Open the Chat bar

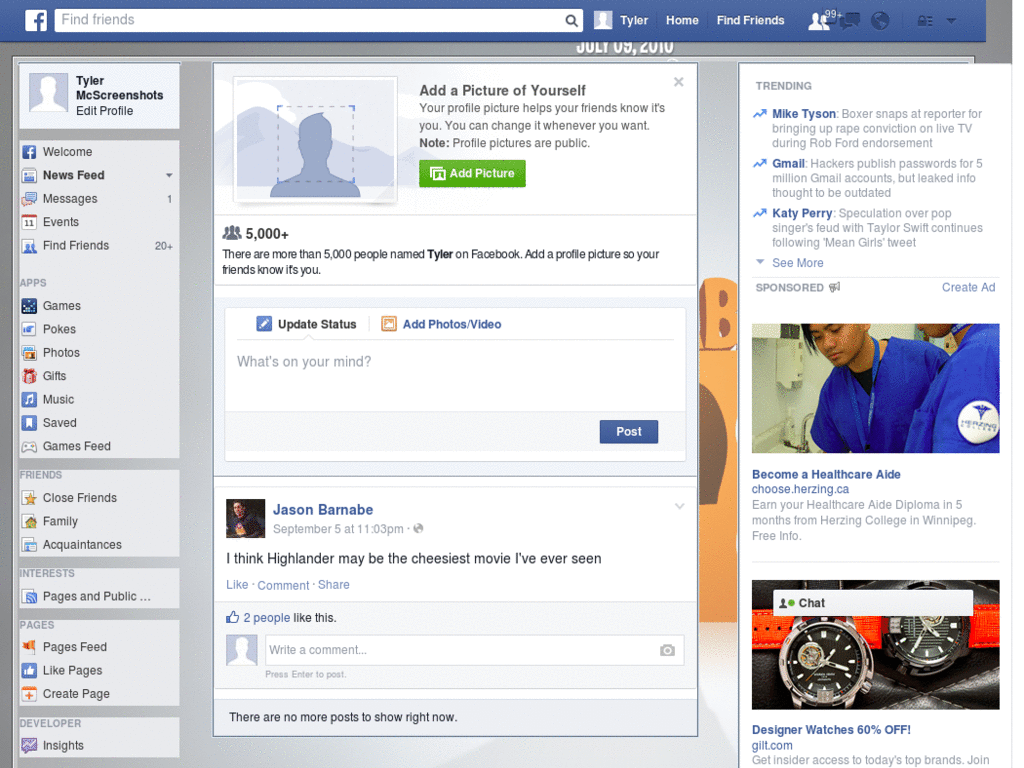point(872,603)
